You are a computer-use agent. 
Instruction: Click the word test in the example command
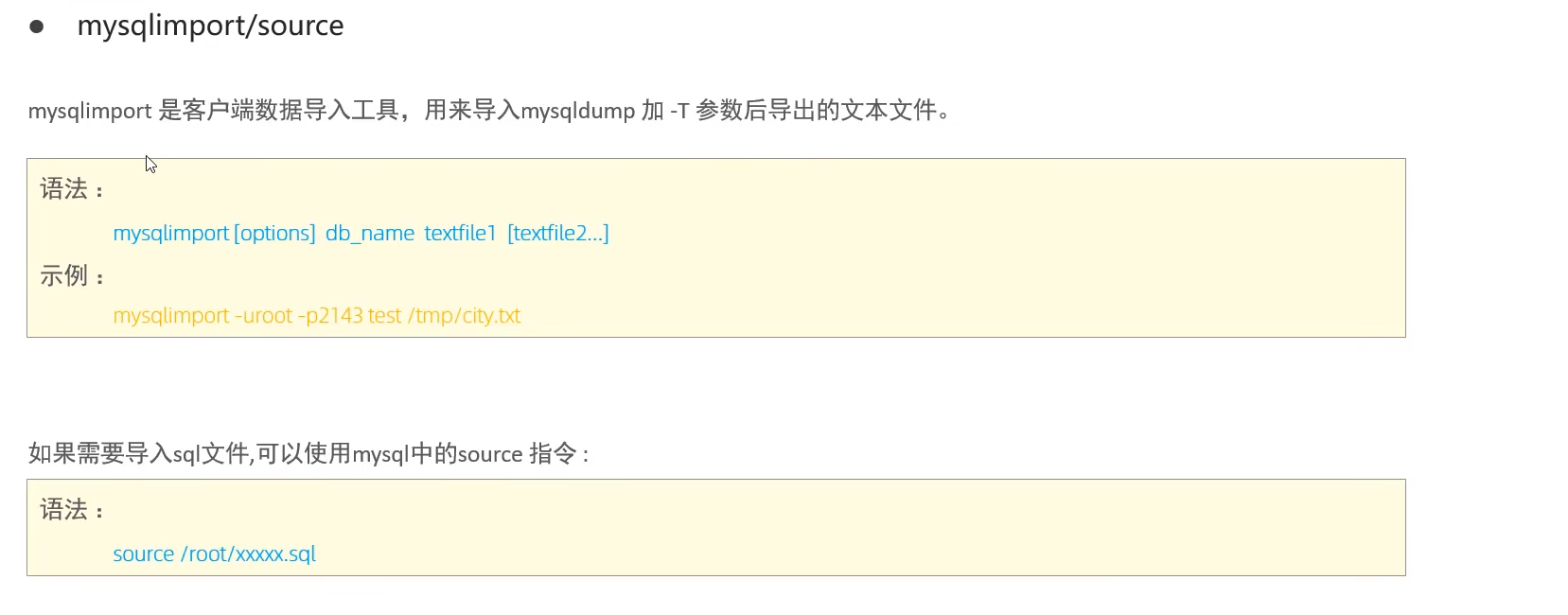(385, 316)
